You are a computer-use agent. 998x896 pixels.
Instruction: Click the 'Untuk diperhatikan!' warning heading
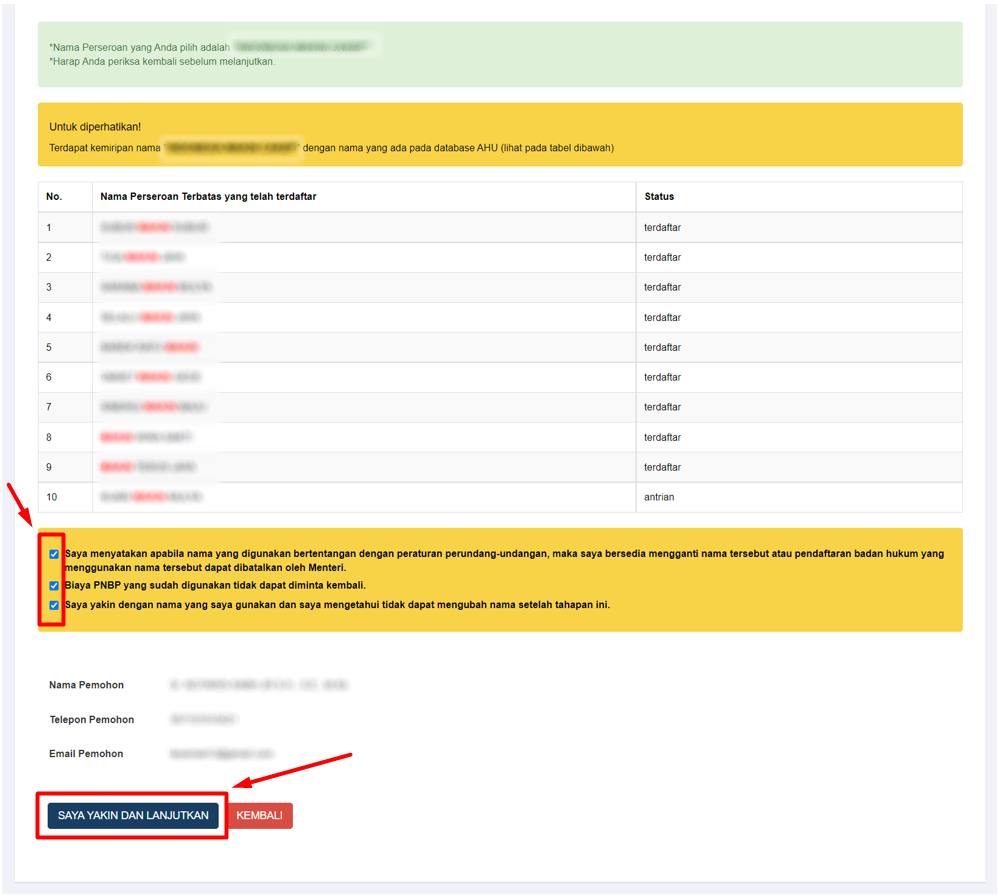point(95,127)
